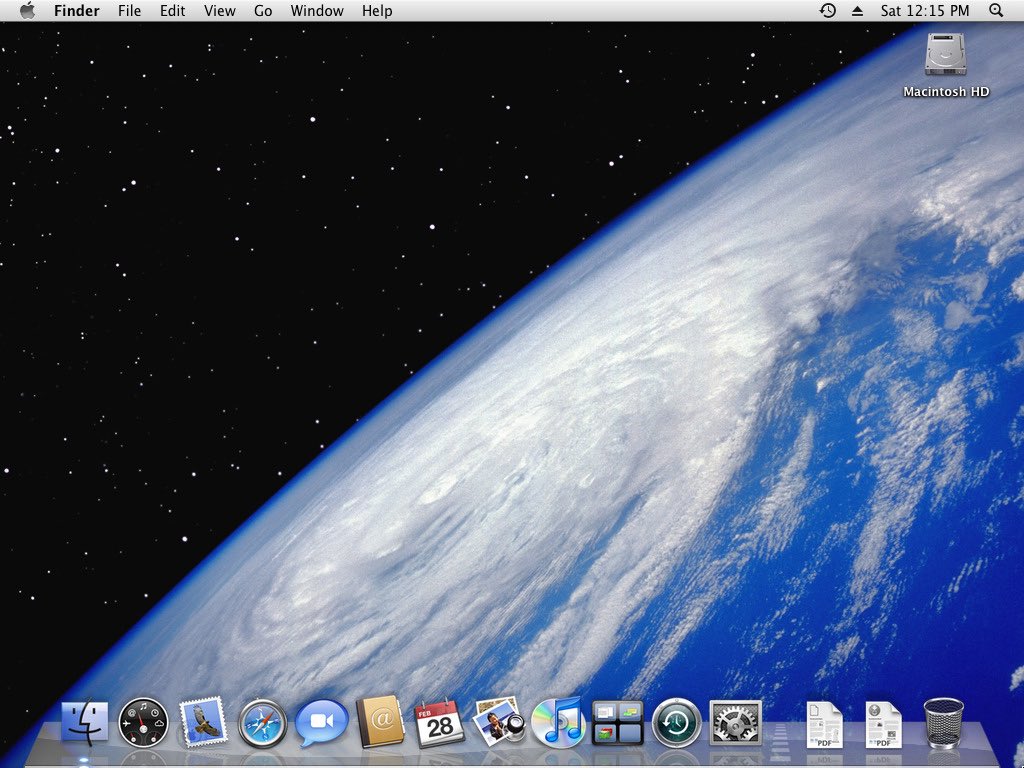Launch Safari compass icon in Dock
This screenshot has width=1024, height=768.
[263, 724]
